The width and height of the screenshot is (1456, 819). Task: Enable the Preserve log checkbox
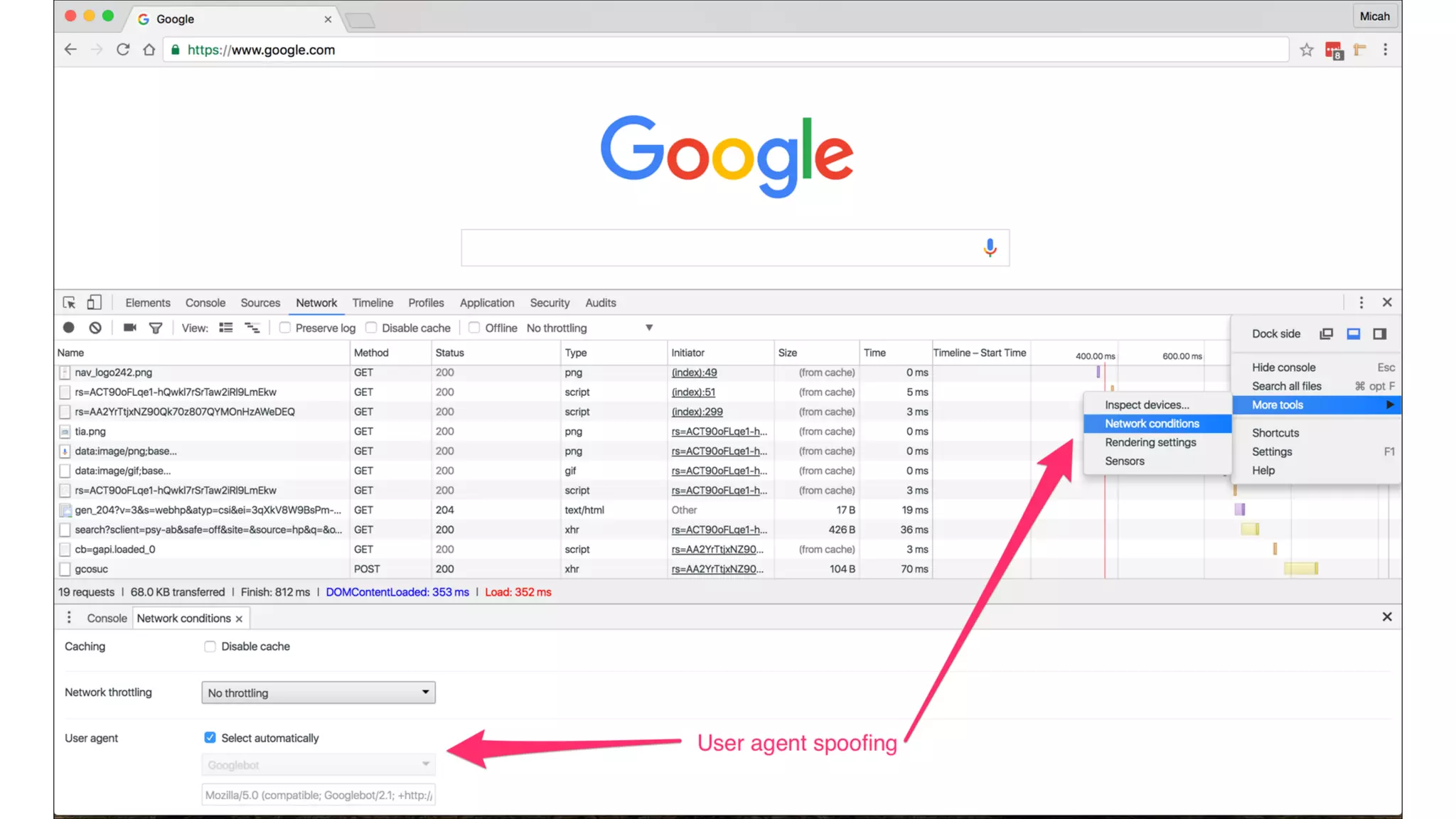pos(285,328)
